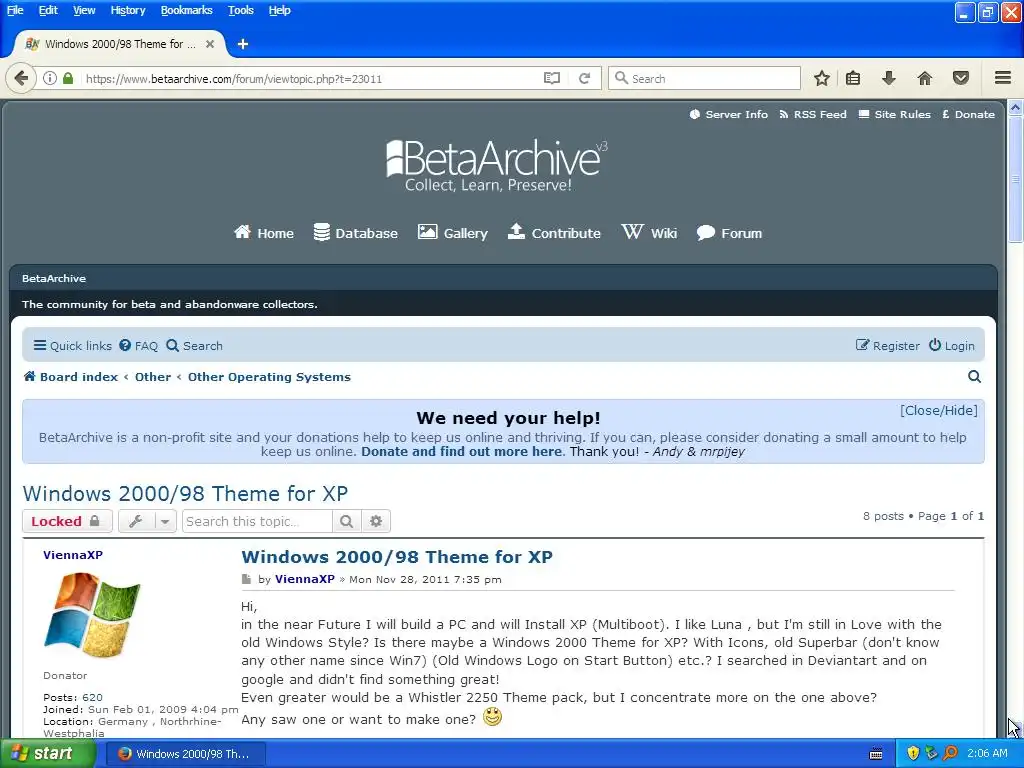
Task: Open Contribute in site navigation
Action: (x=554, y=232)
